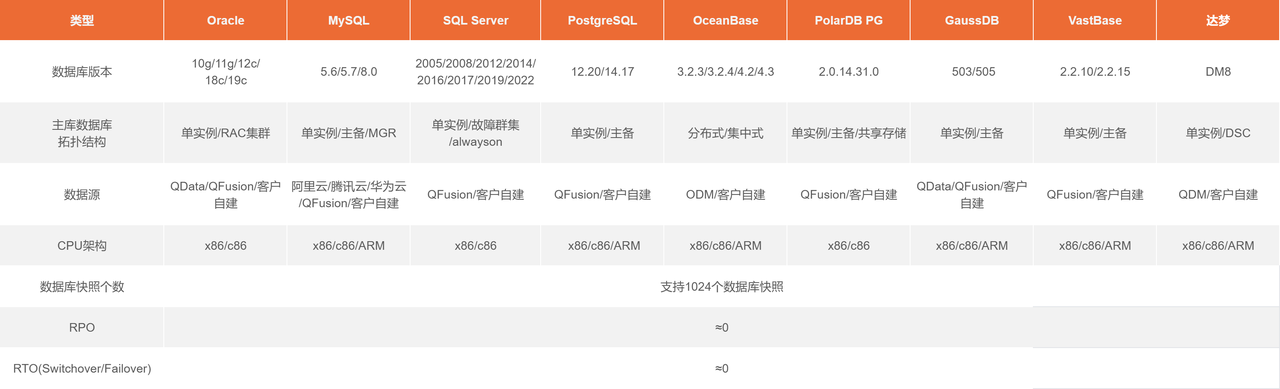Select the 单实例/主备/共享存储 cell

pyautogui.click(x=848, y=133)
